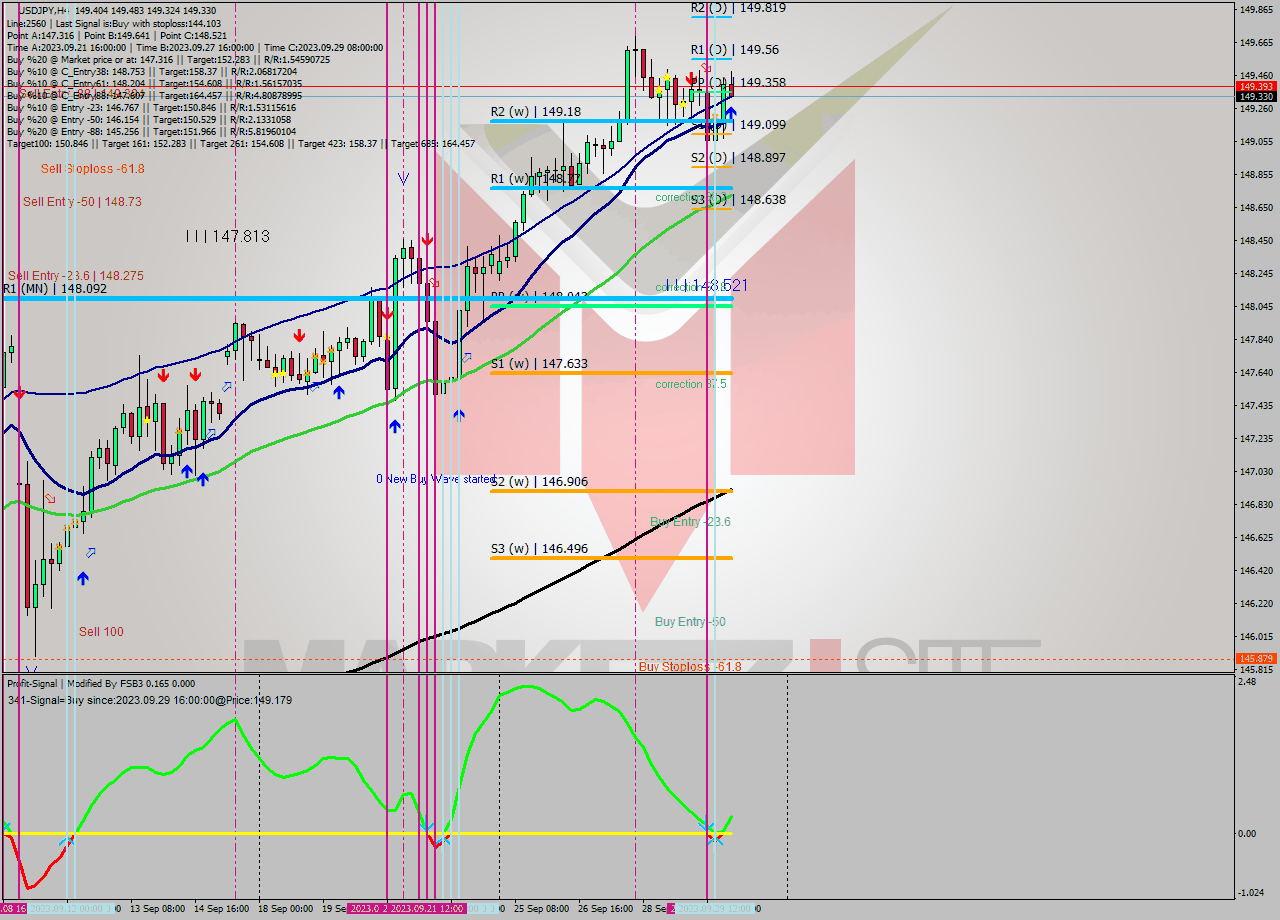Click the red sell arrow beside the magenta vertical lines

point(427,239)
